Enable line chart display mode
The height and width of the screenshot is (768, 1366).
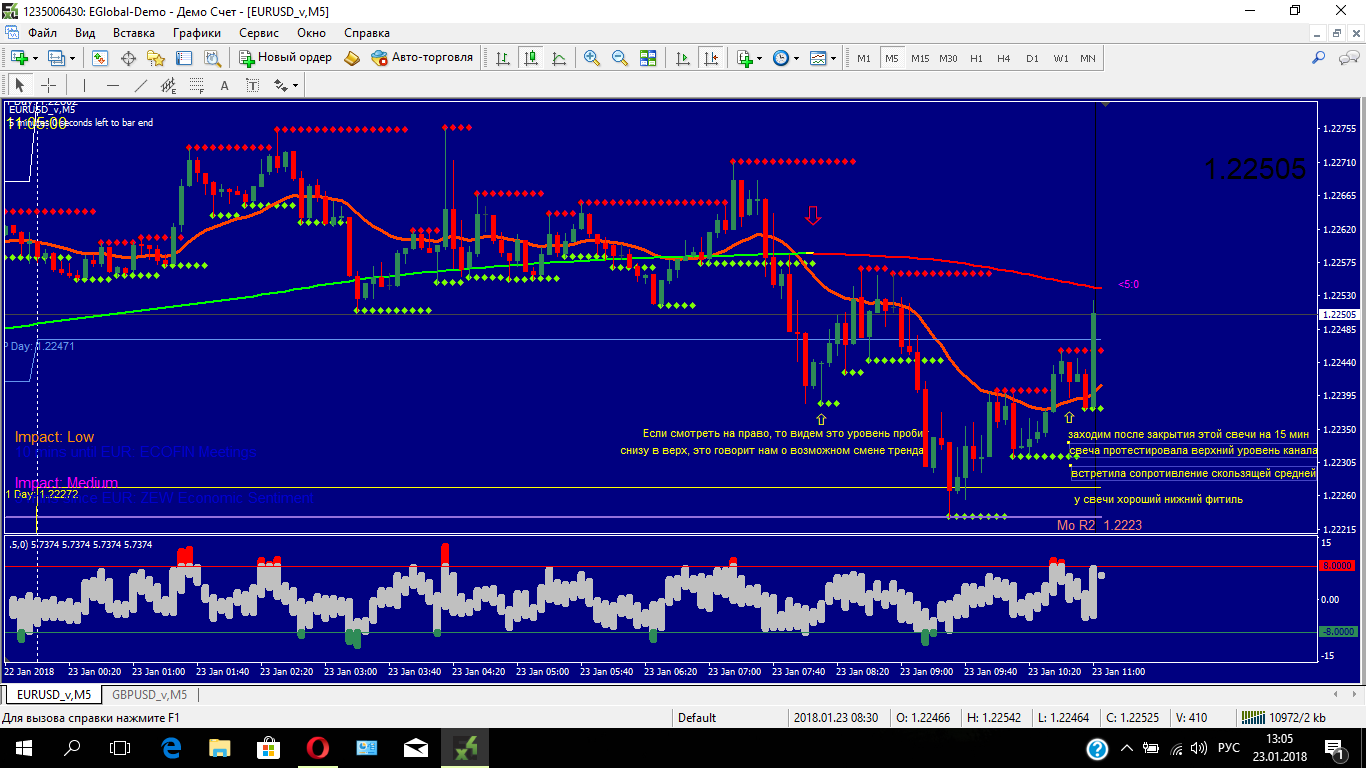[x=558, y=58]
